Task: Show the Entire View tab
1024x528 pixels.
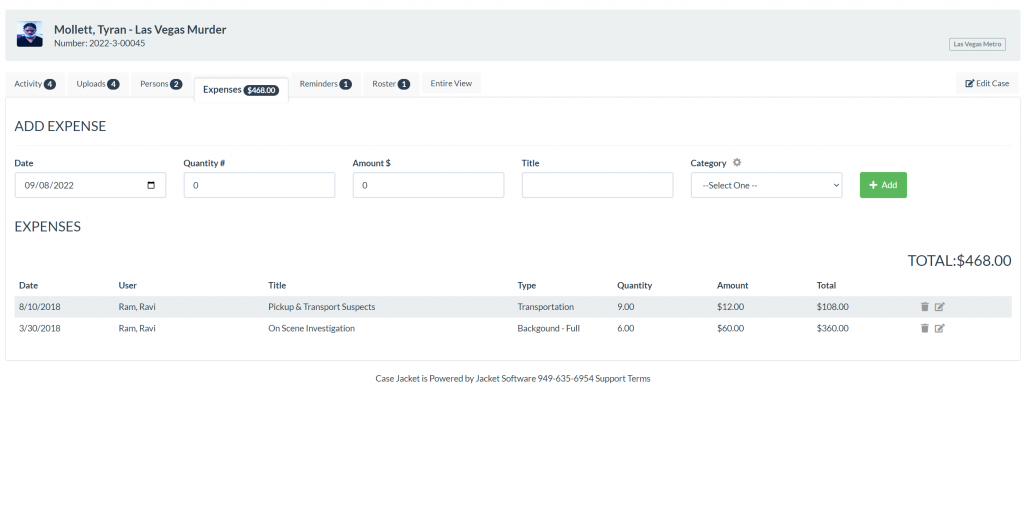Action: [x=451, y=83]
